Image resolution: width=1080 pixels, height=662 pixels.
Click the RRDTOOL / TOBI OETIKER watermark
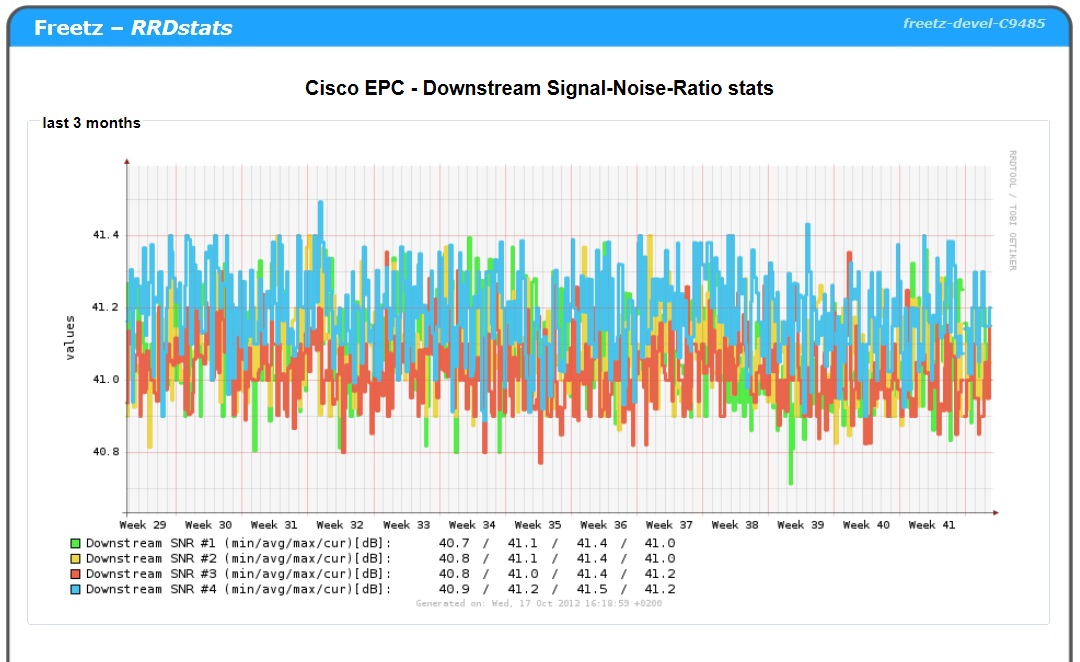(x=1012, y=210)
